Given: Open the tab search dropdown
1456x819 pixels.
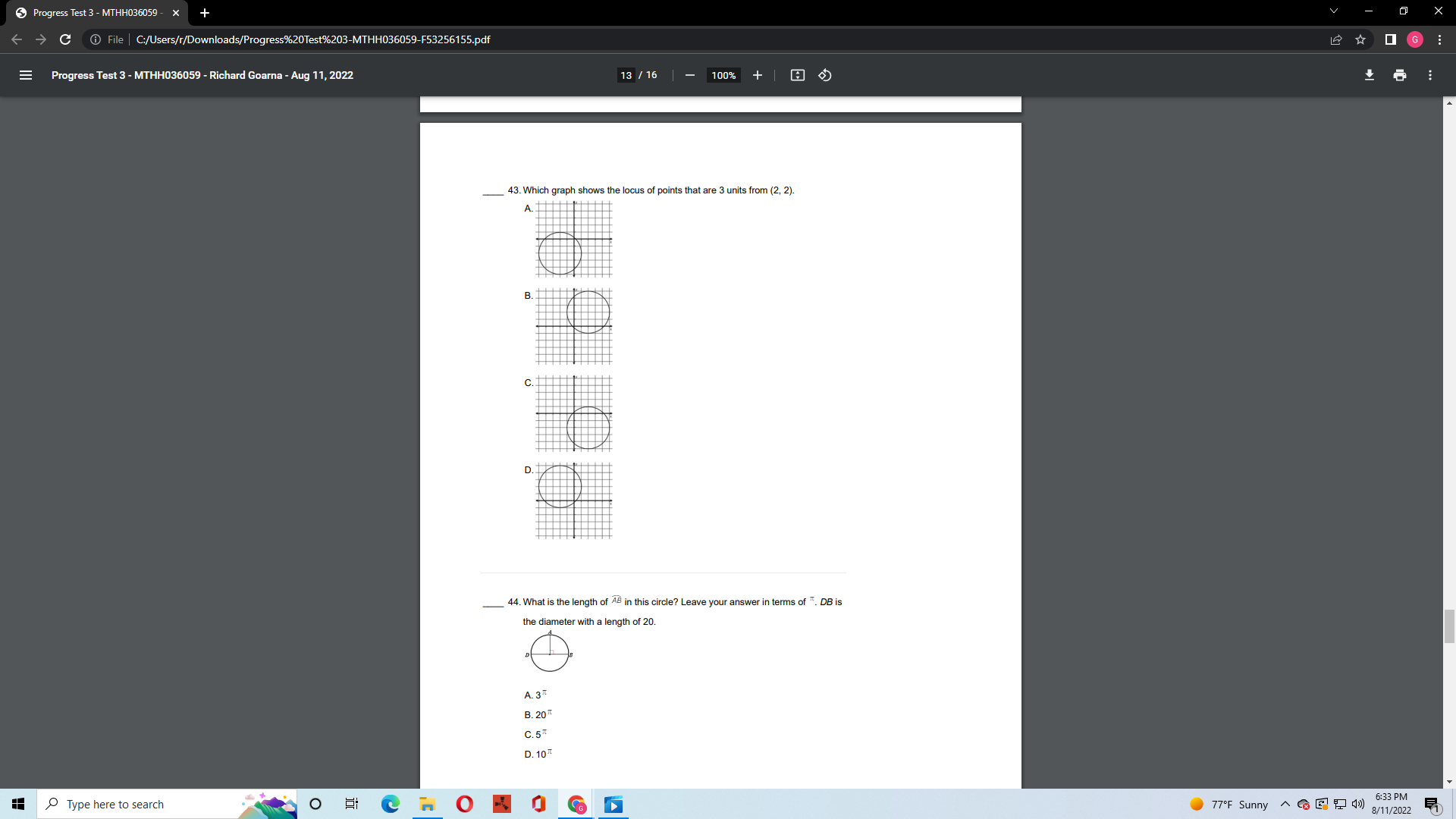Looking at the screenshot, I should click(1333, 11).
